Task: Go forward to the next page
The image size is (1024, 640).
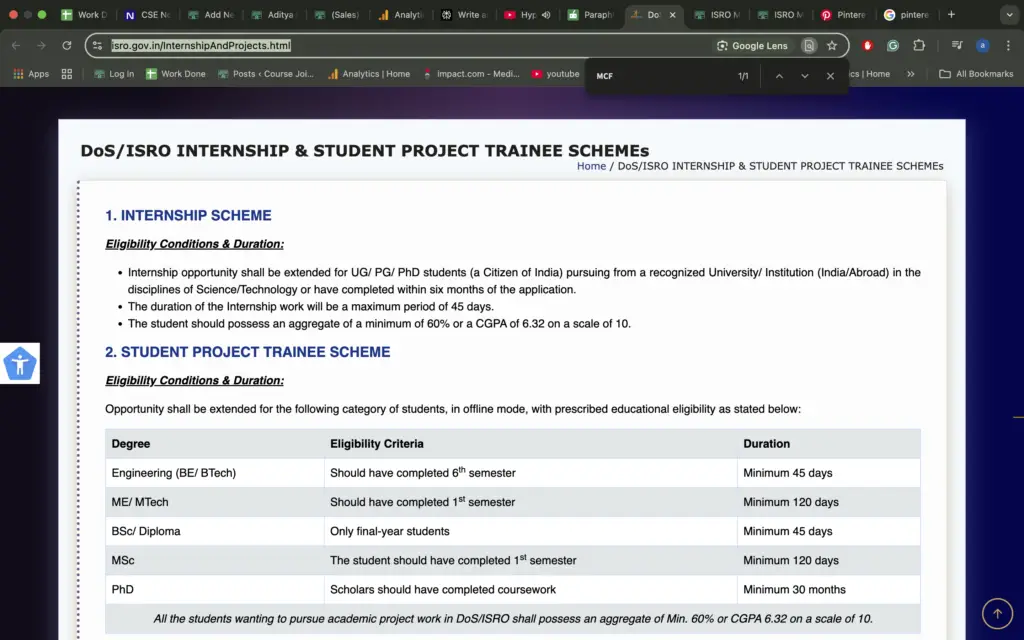Action: pyautogui.click(x=41, y=46)
